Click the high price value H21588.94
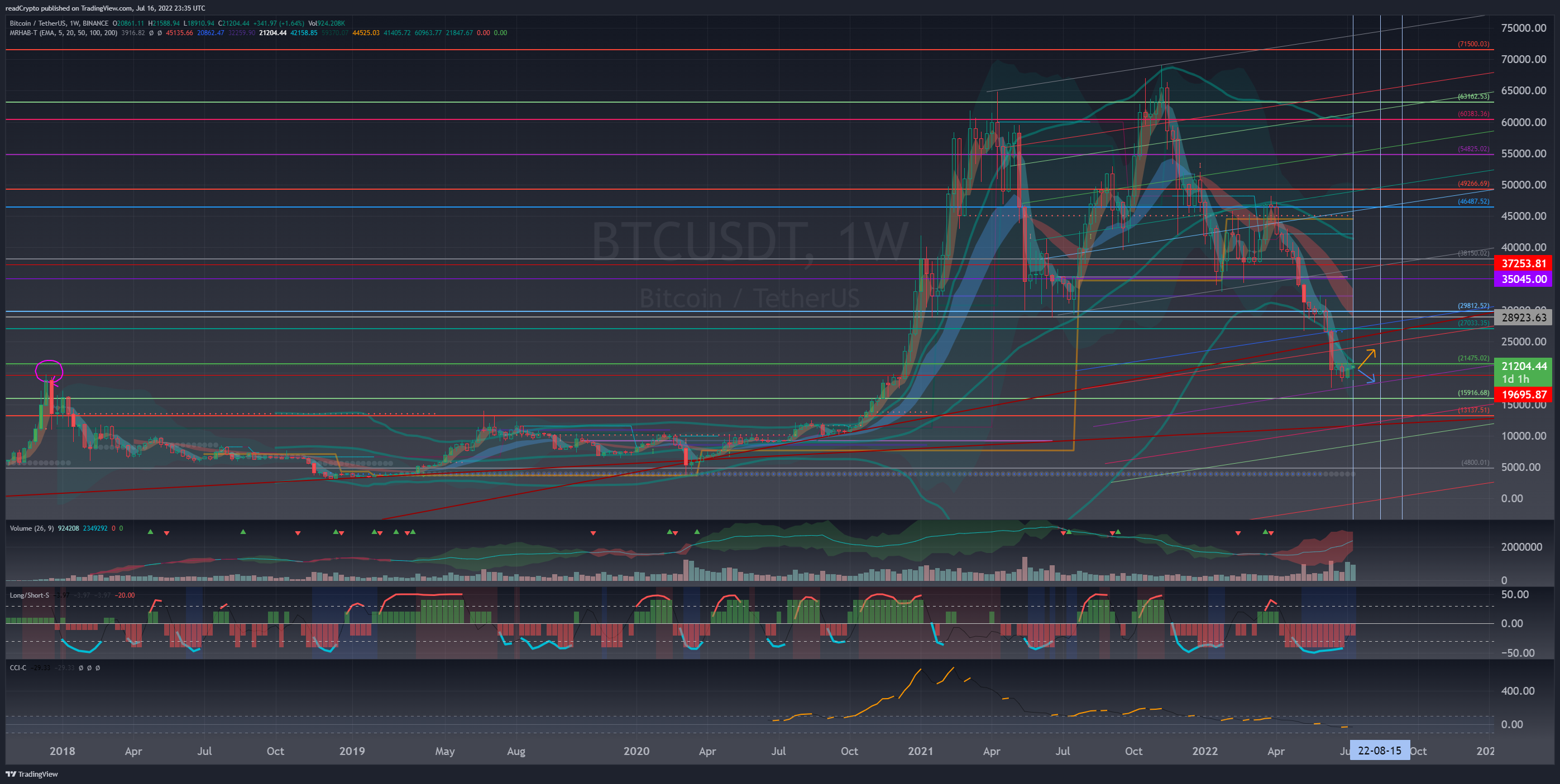This screenshot has width=1560, height=784. pos(164,23)
